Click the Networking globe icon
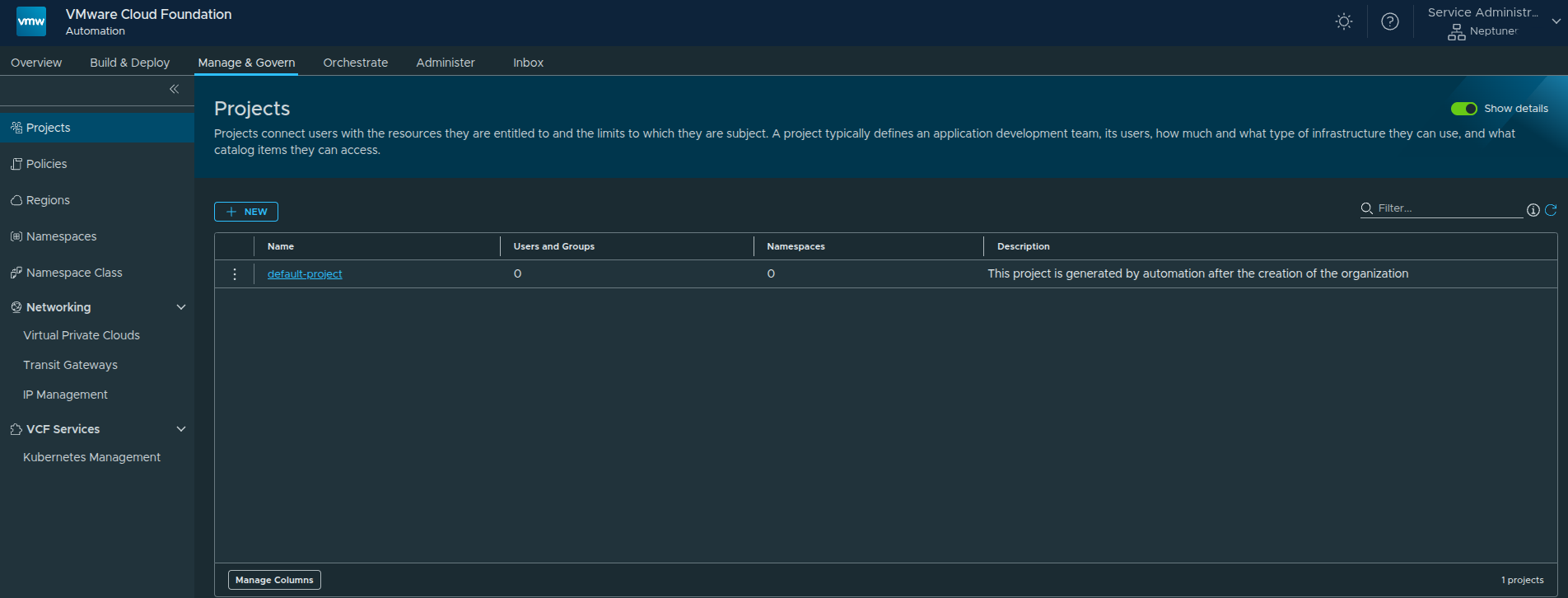 click(16, 307)
